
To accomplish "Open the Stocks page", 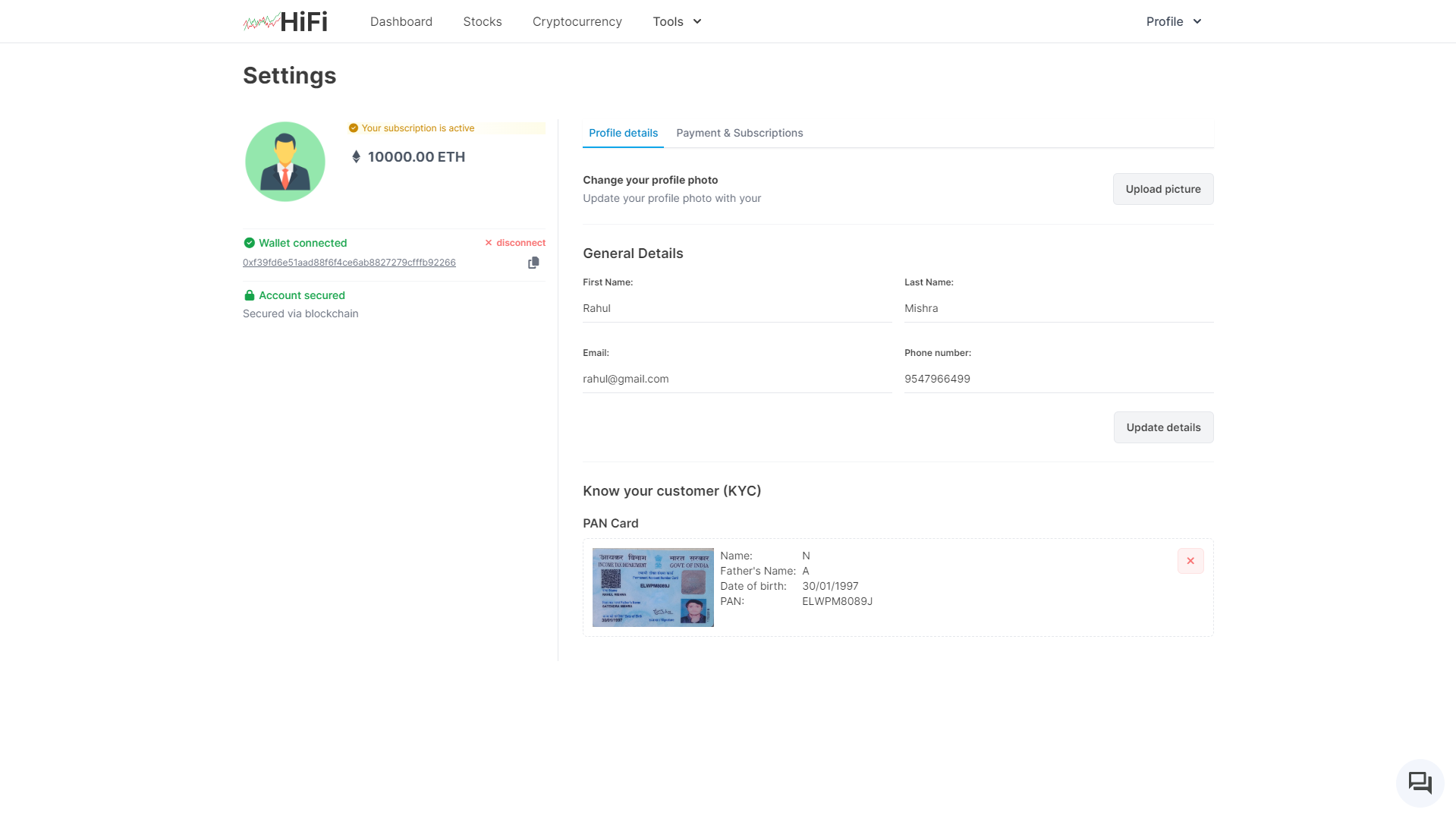I will pyautogui.click(x=483, y=21).
